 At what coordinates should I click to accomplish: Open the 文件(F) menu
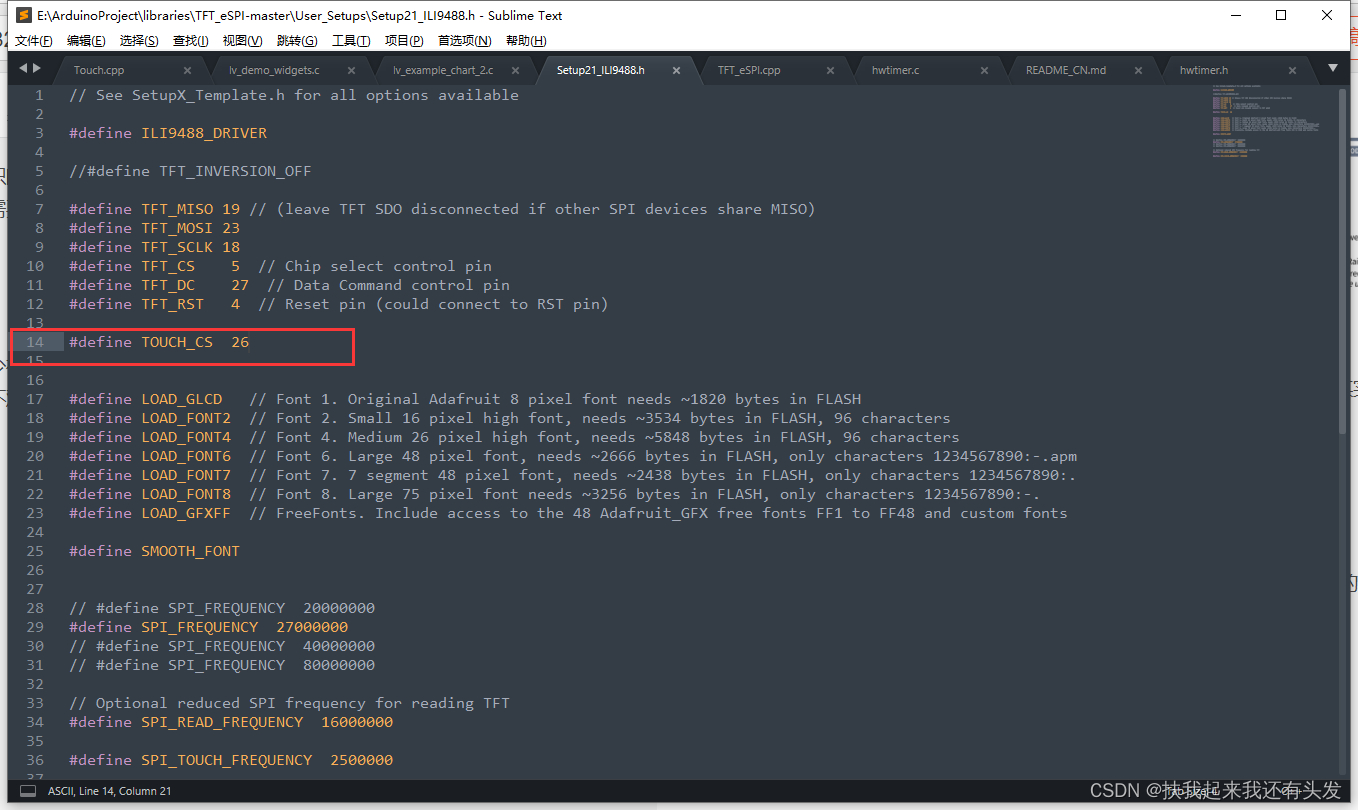pyautogui.click(x=34, y=41)
